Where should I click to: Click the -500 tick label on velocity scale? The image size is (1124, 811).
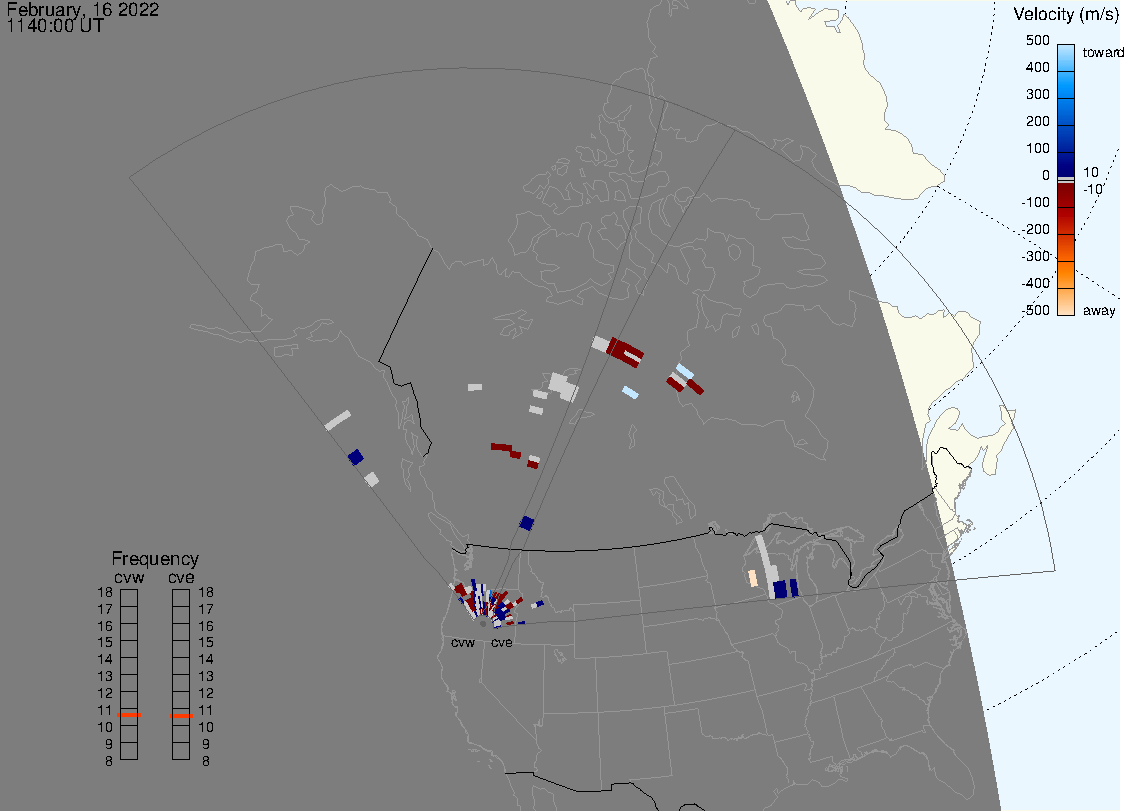(1035, 310)
